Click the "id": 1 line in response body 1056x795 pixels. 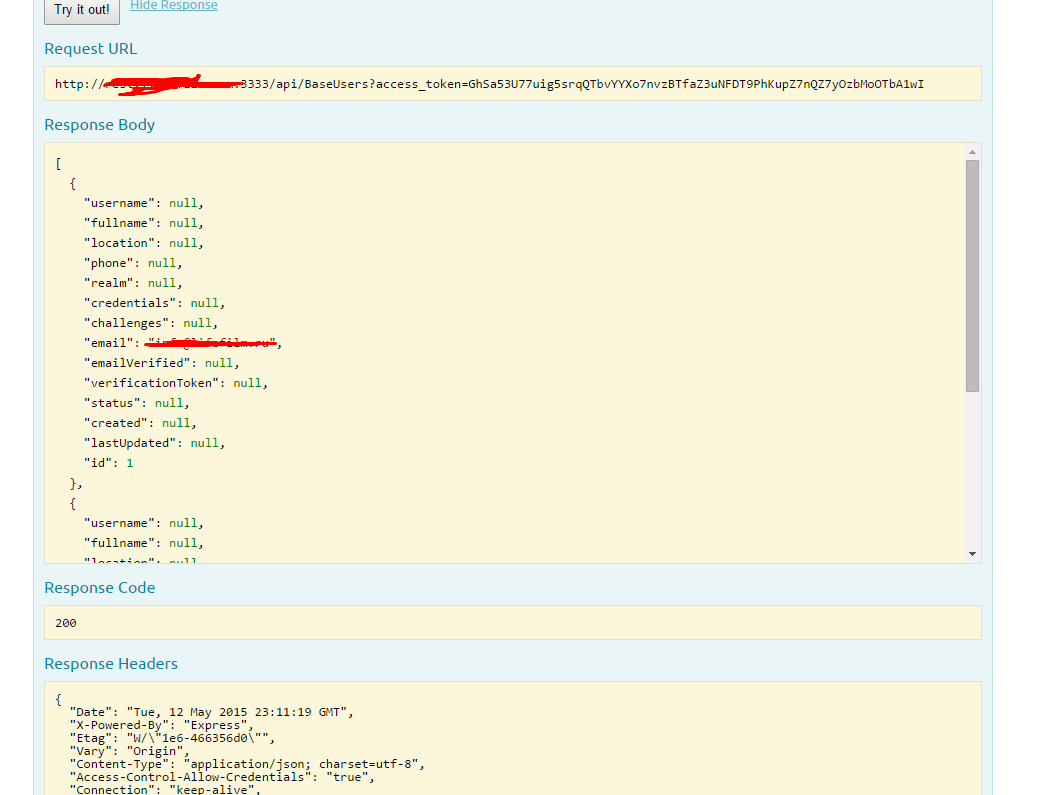[108, 463]
